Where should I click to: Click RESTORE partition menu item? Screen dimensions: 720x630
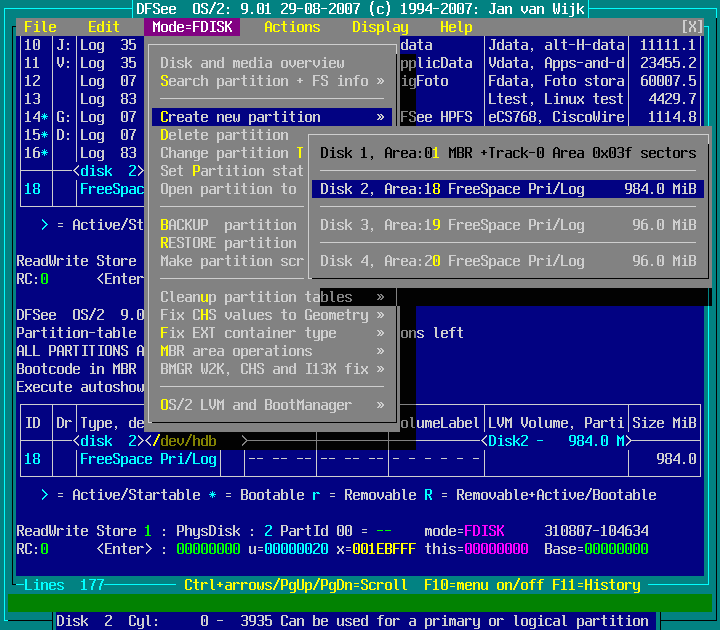pos(228,243)
